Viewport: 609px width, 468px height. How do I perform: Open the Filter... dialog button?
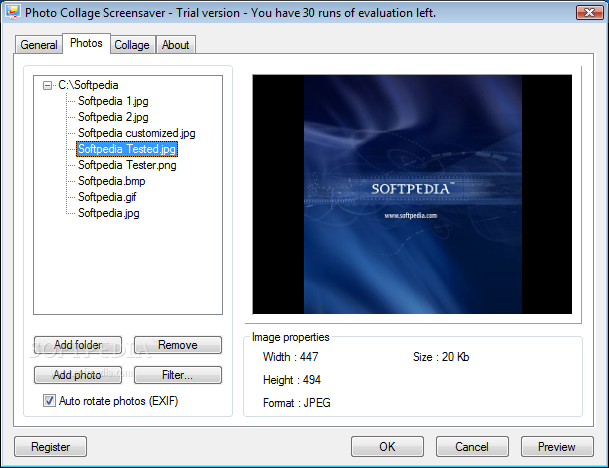(178, 375)
